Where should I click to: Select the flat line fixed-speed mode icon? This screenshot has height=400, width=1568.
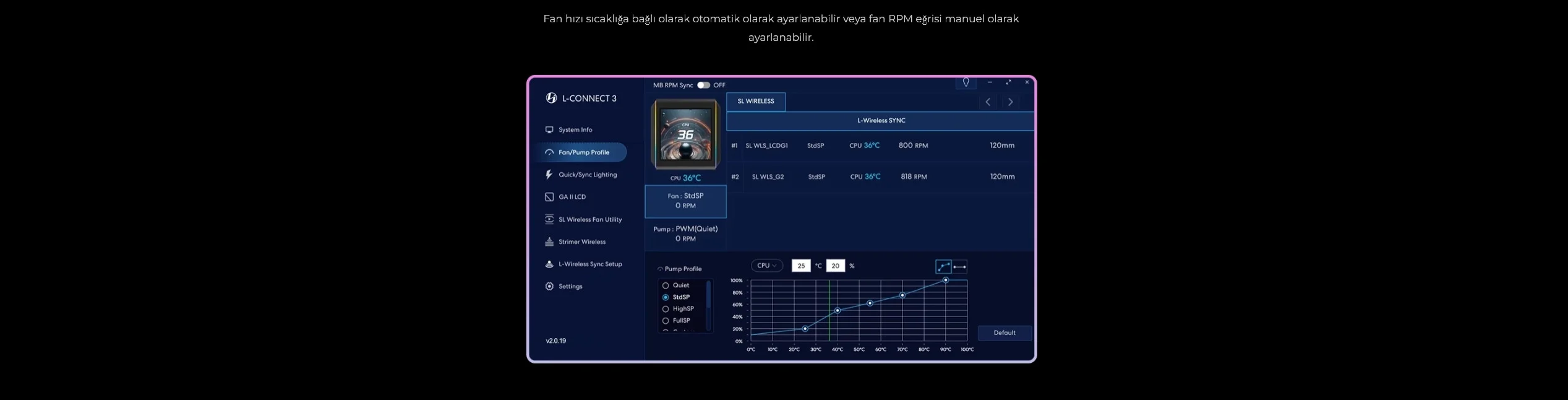959,267
